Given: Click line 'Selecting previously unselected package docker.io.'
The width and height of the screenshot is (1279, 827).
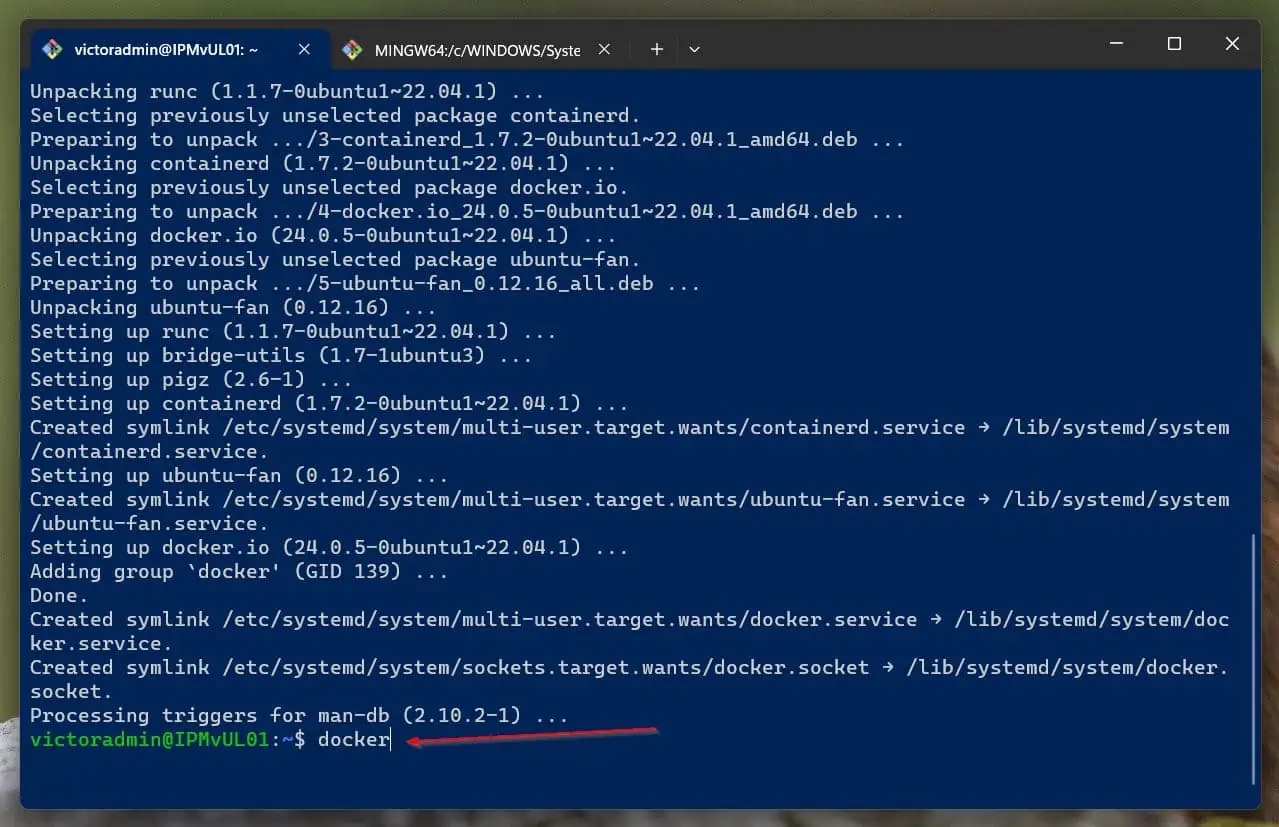Looking at the screenshot, I should coord(329,188).
